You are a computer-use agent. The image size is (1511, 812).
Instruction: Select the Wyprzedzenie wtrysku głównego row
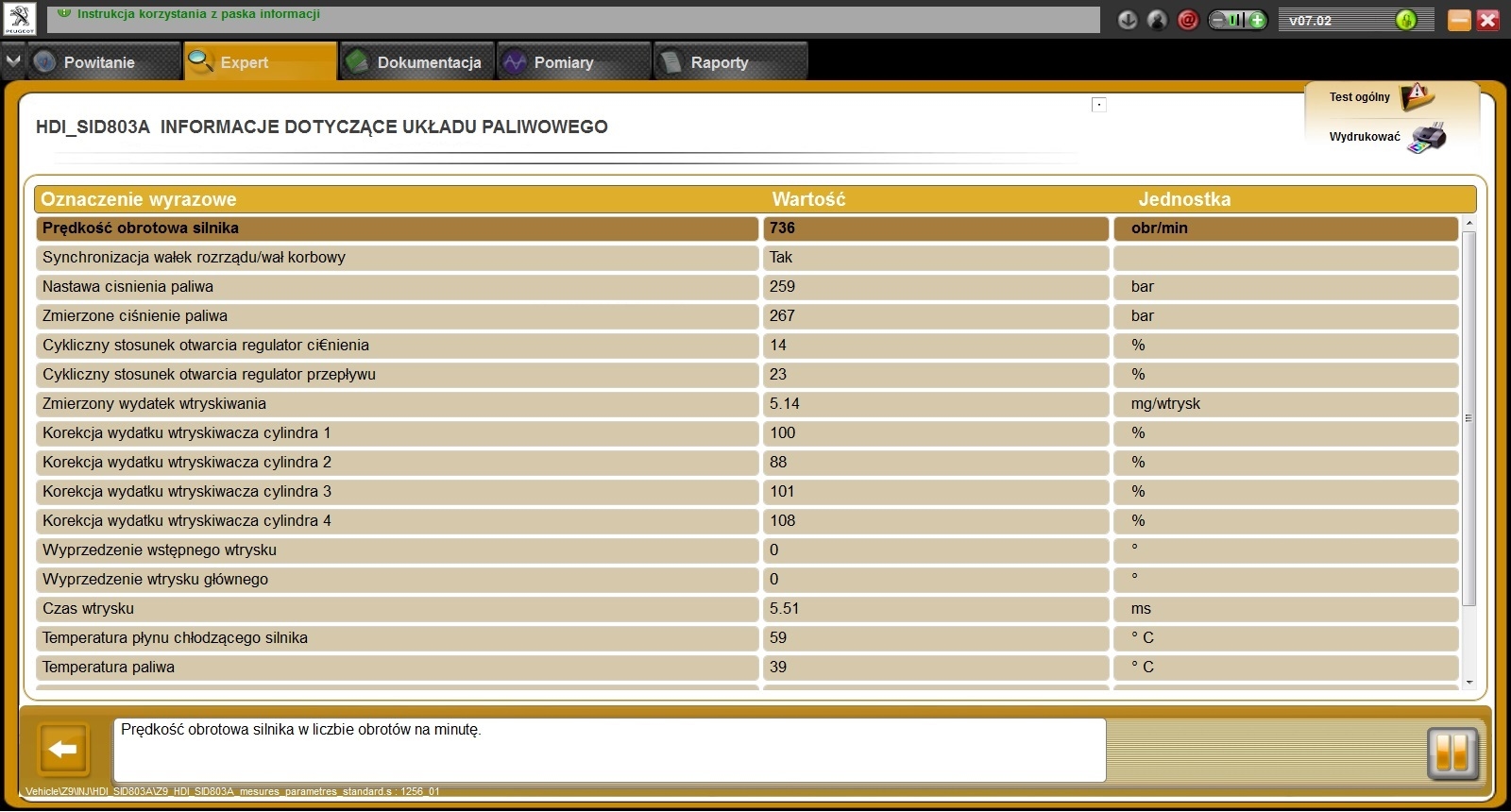tap(748, 580)
